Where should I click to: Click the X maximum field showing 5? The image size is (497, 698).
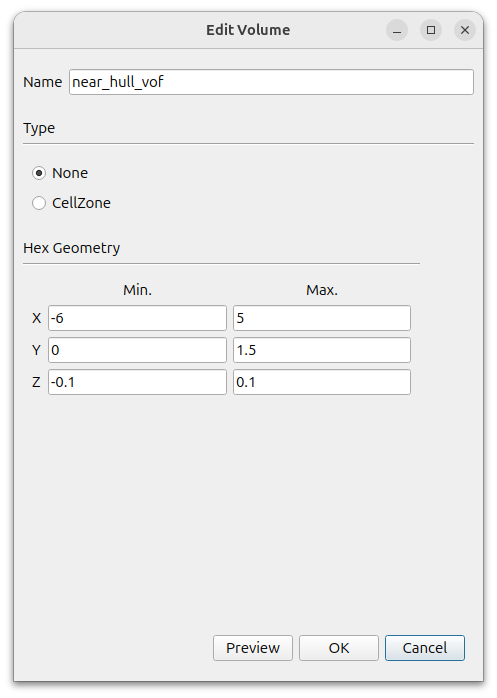tap(322, 318)
